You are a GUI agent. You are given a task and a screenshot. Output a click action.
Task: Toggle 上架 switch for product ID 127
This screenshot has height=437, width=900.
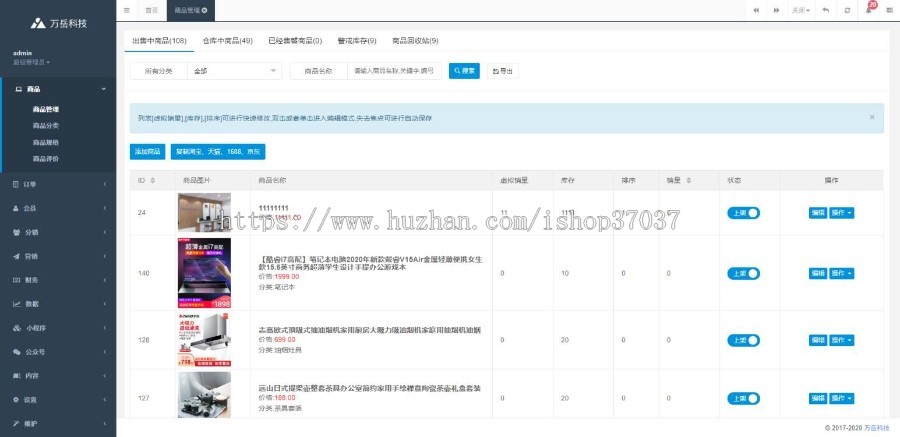(743, 399)
